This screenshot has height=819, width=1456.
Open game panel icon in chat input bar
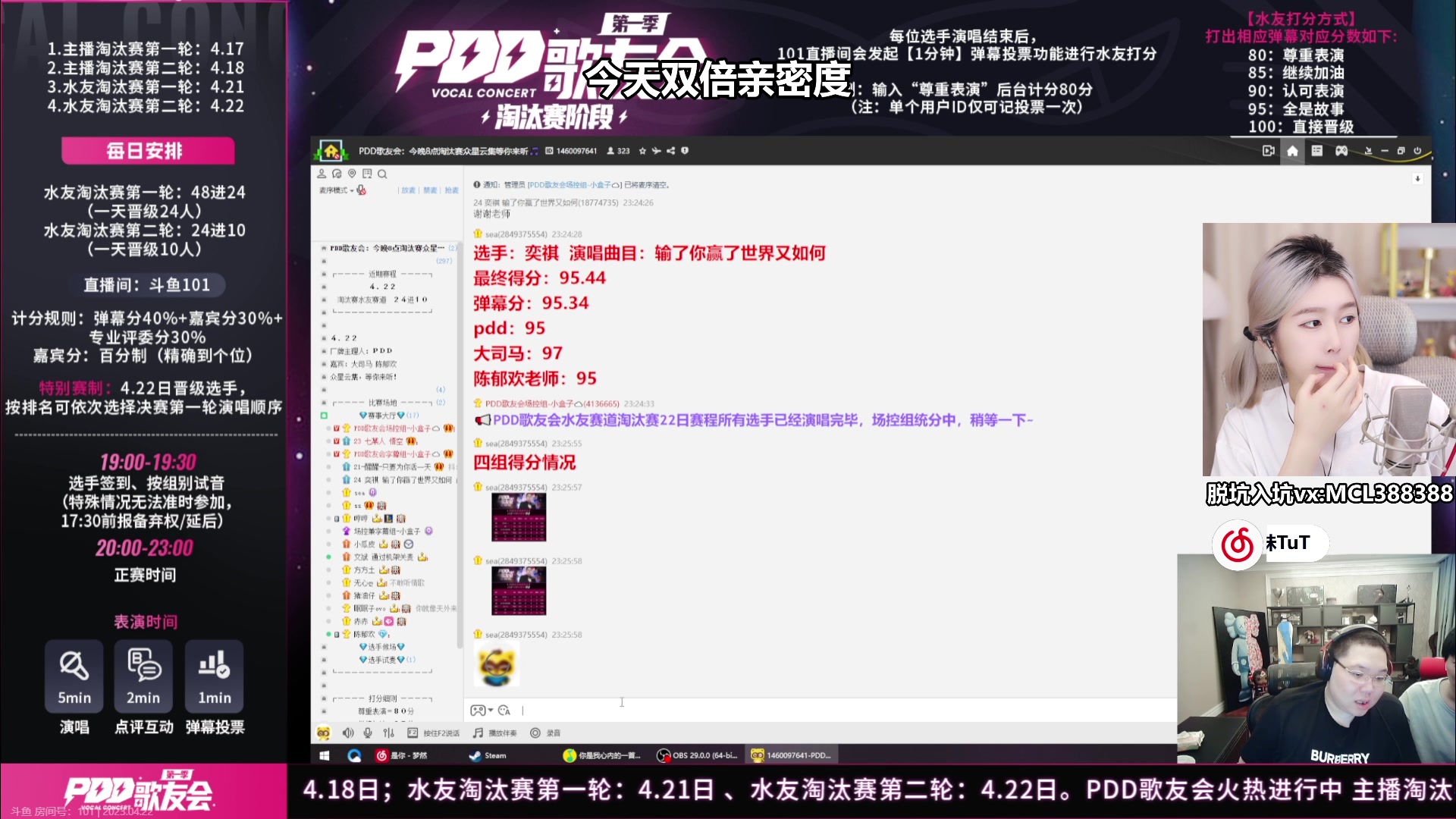point(478,711)
